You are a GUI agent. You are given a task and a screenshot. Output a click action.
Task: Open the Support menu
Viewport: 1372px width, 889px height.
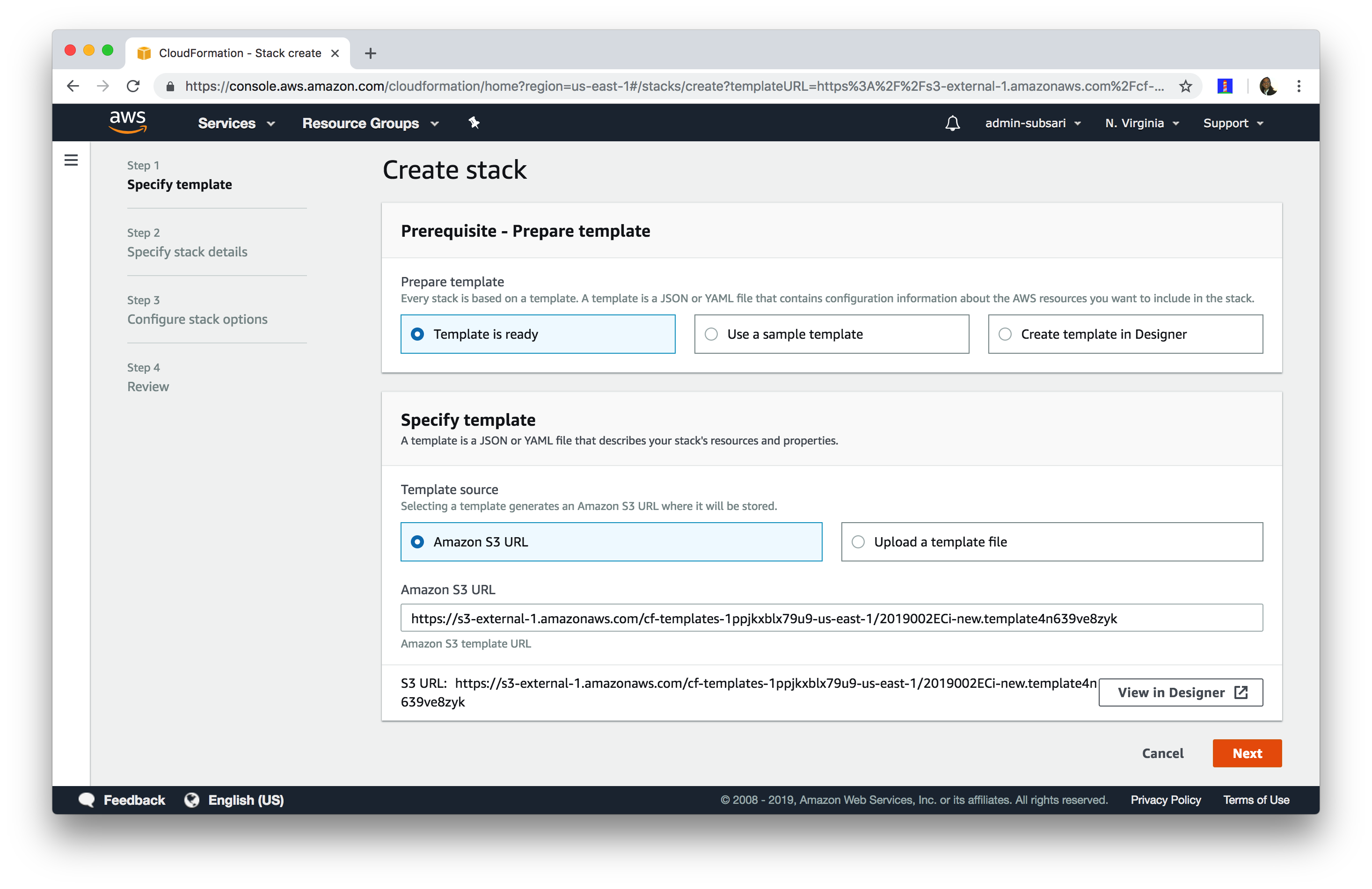1233,124
